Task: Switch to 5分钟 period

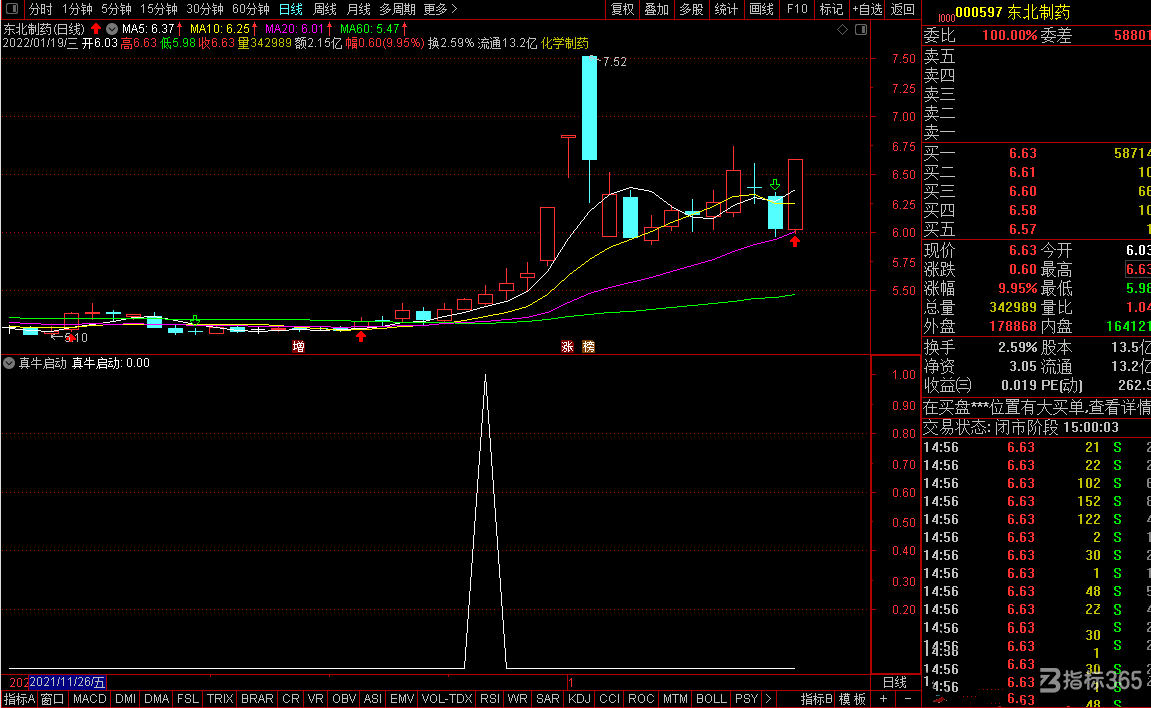Action: (116, 9)
